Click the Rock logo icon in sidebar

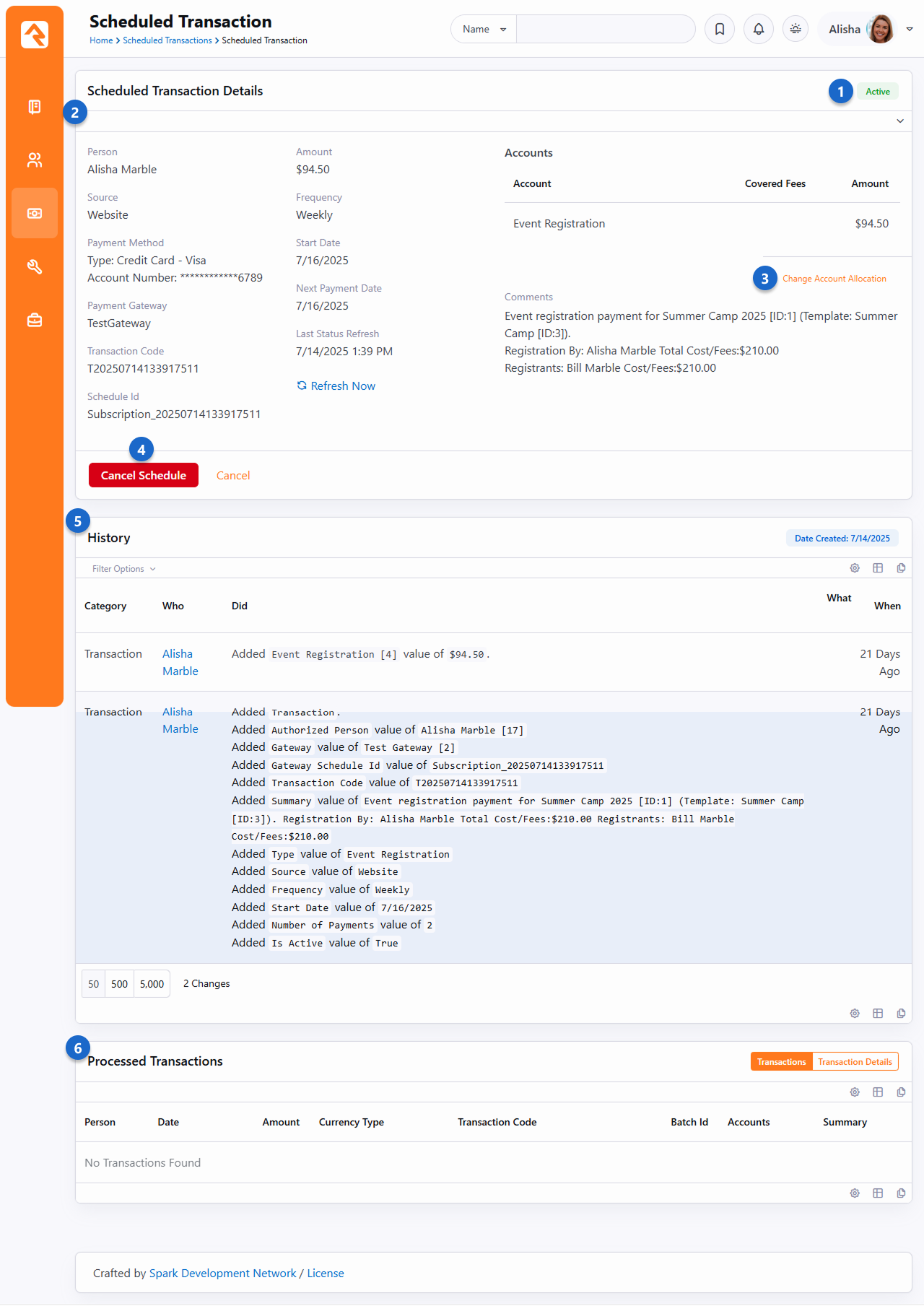click(x=35, y=35)
